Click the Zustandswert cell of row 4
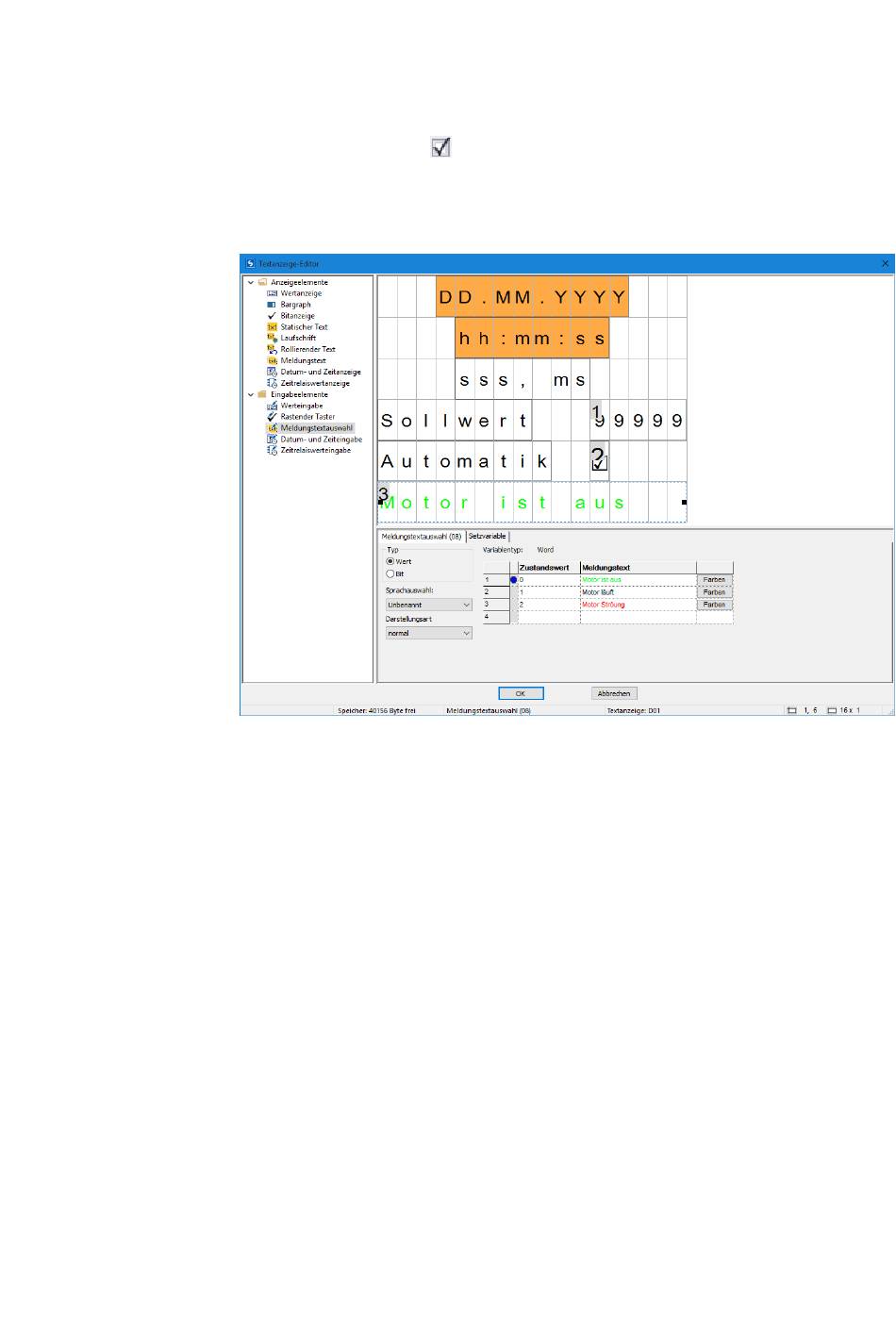 tap(548, 617)
